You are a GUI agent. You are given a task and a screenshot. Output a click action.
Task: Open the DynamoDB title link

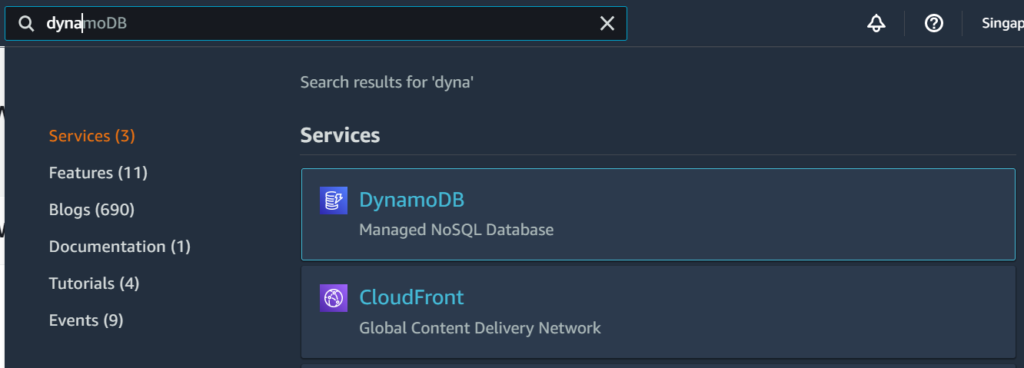click(411, 200)
